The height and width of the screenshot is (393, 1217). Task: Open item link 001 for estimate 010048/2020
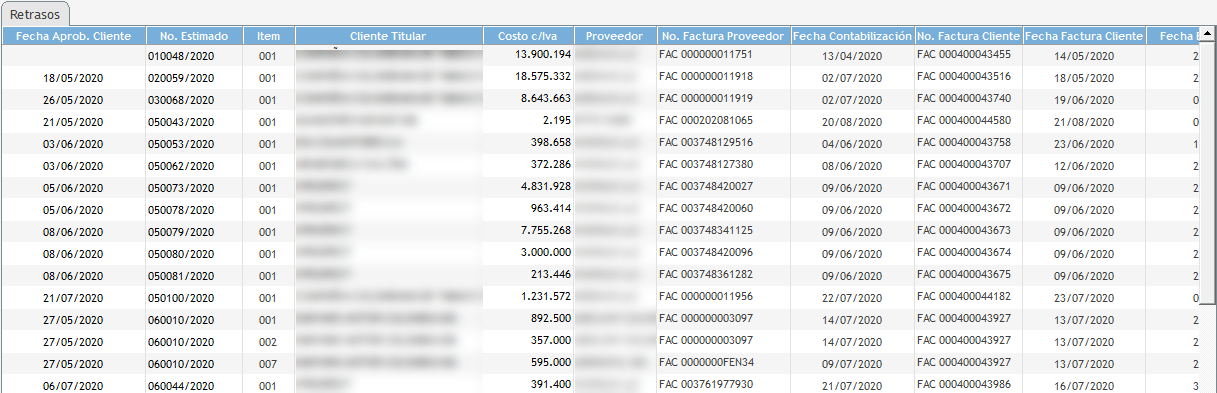267,55
